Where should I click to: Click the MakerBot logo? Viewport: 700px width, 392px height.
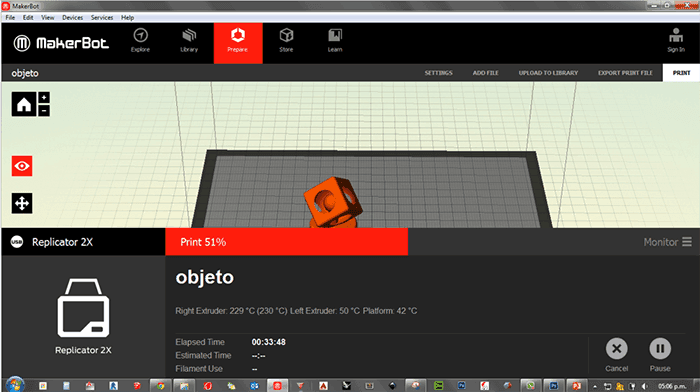61,43
